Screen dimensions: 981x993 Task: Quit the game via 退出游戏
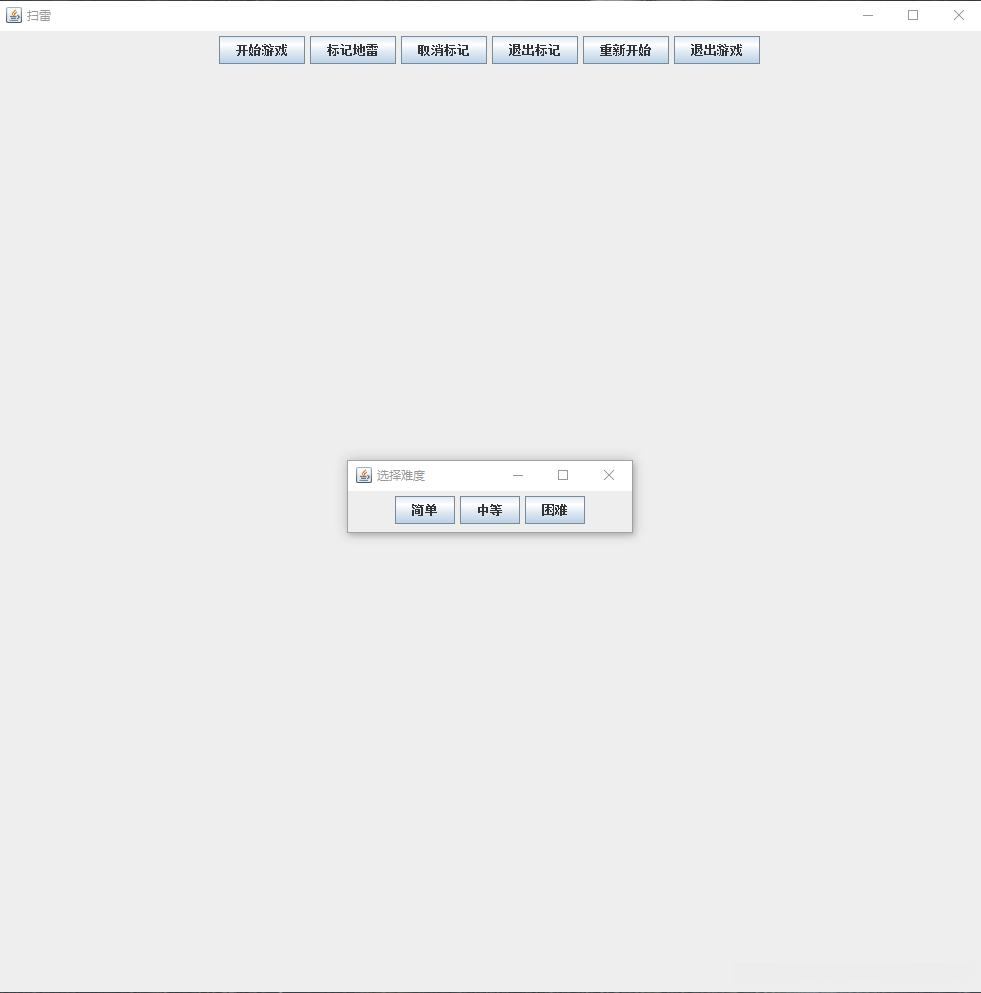coord(717,50)
